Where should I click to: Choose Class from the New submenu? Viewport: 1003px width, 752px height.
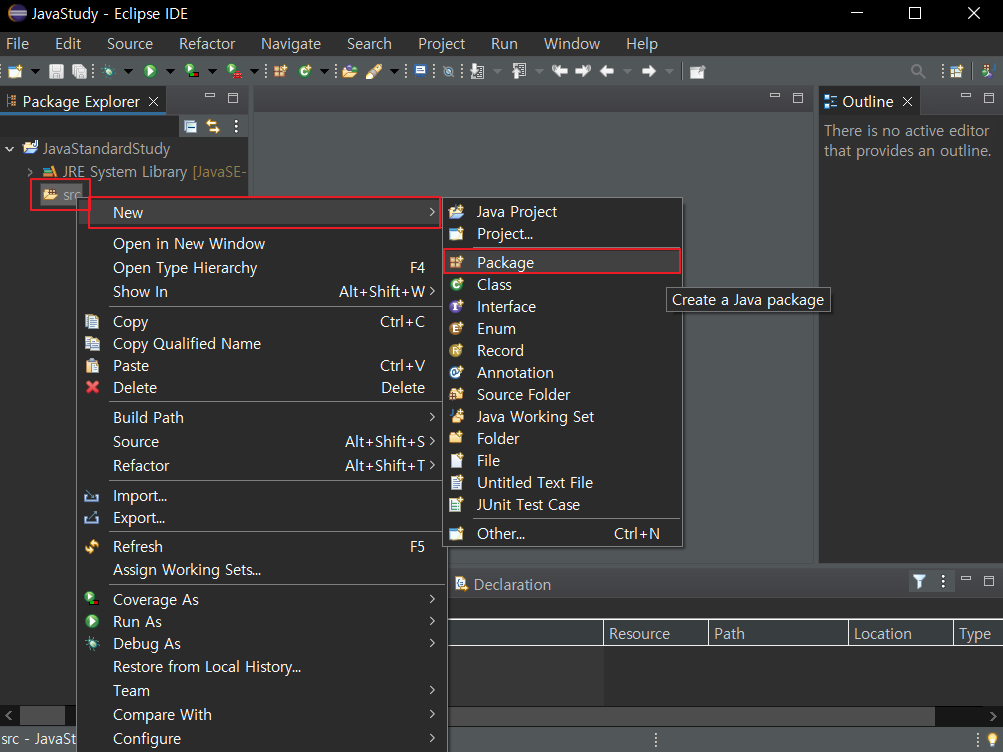[562, 285]
